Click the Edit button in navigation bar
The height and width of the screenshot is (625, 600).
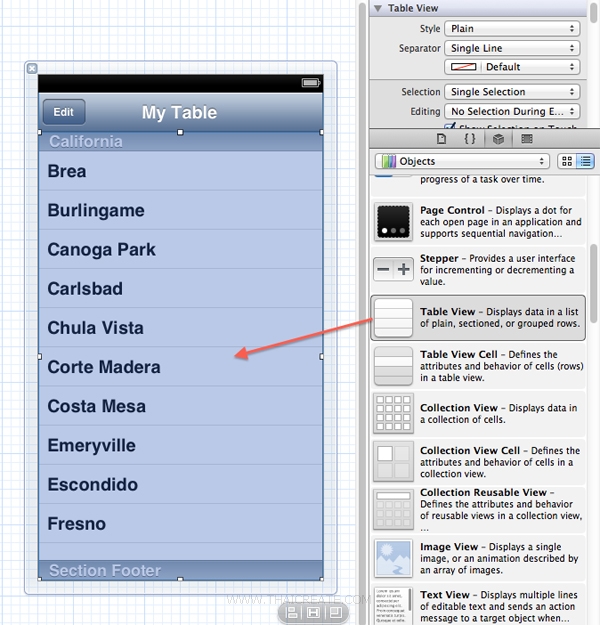coord(64,112)
